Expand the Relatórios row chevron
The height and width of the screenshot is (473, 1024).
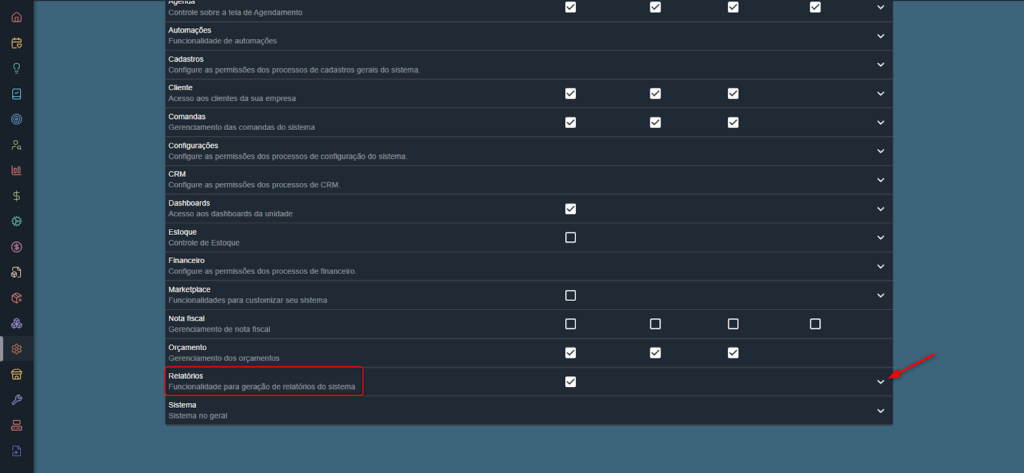(x=880, y=381)
